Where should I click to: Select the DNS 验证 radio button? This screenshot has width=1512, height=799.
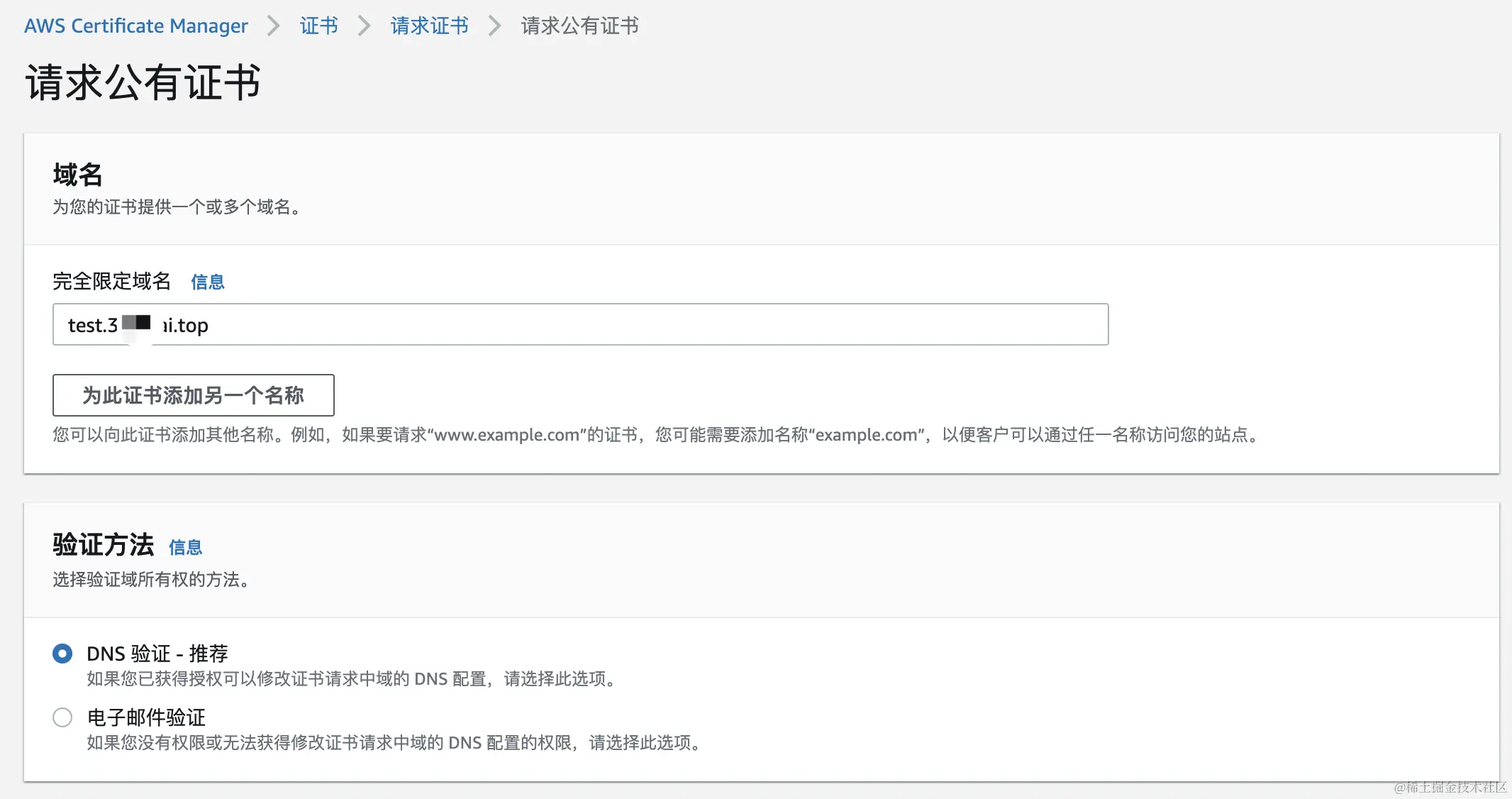62,654
